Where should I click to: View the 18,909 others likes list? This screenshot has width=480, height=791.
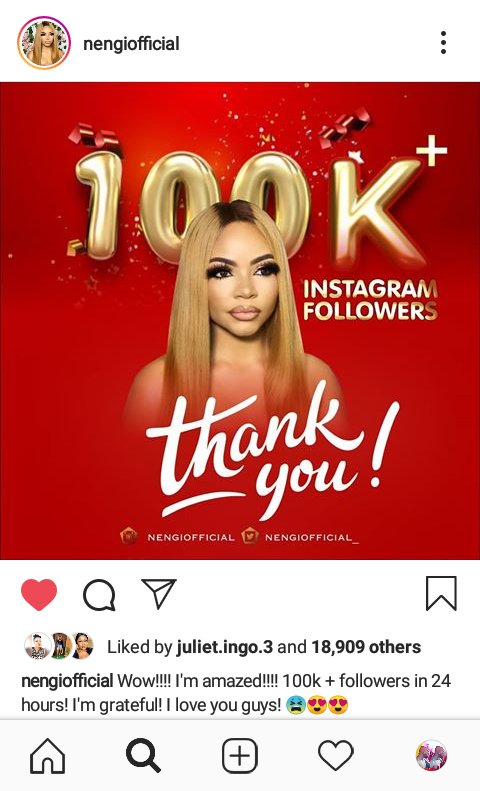pyautogui.click(x=366, y=647)
